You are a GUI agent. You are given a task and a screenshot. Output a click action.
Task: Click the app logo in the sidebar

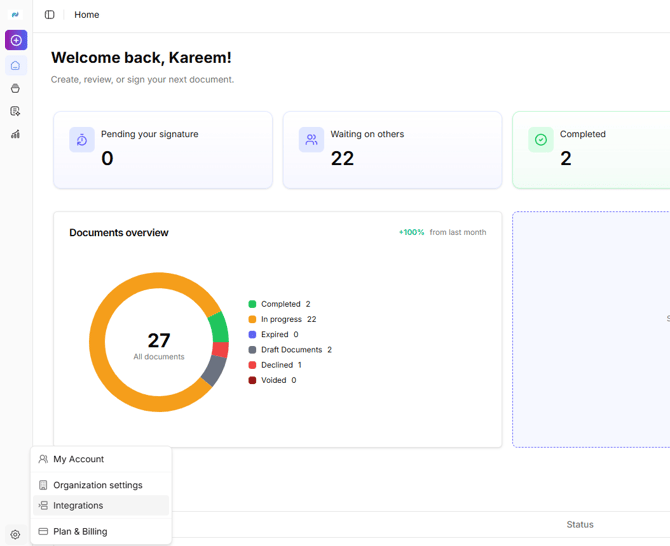15,15
